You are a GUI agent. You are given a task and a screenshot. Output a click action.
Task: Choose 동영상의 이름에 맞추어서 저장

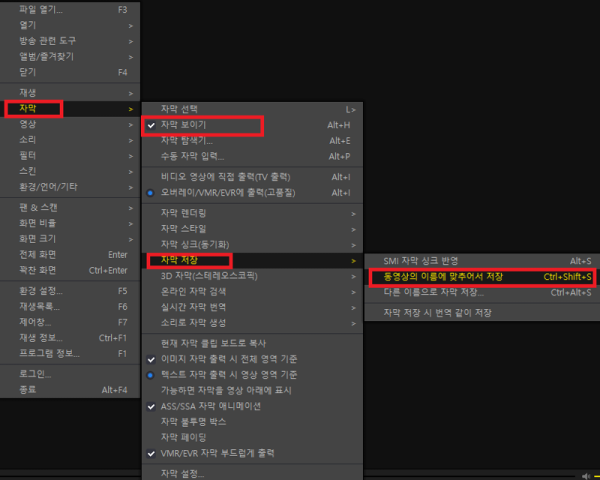[x=482, y=277]
